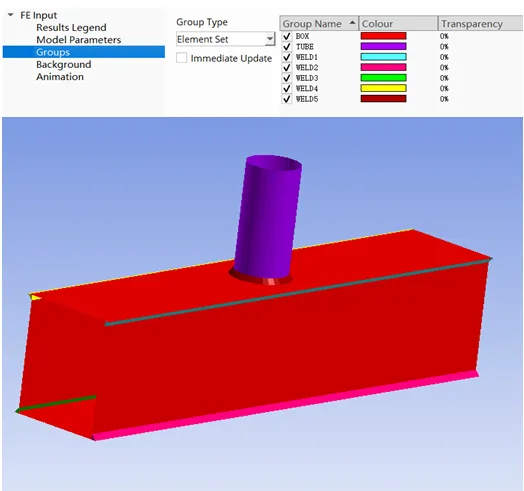Click the red BOX colour swatch

tap(383, 36)
